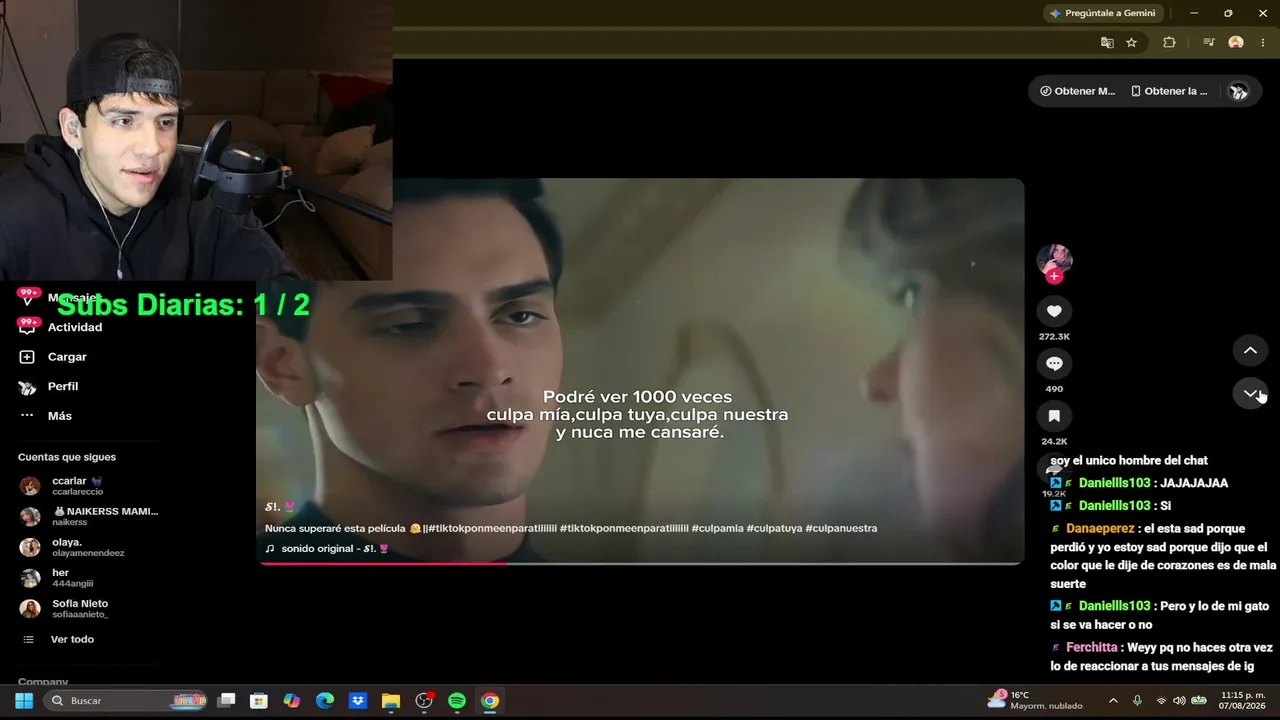1280x720 pixels.
Task: Click the battery status tray icon
Action: coord(1199,701)
